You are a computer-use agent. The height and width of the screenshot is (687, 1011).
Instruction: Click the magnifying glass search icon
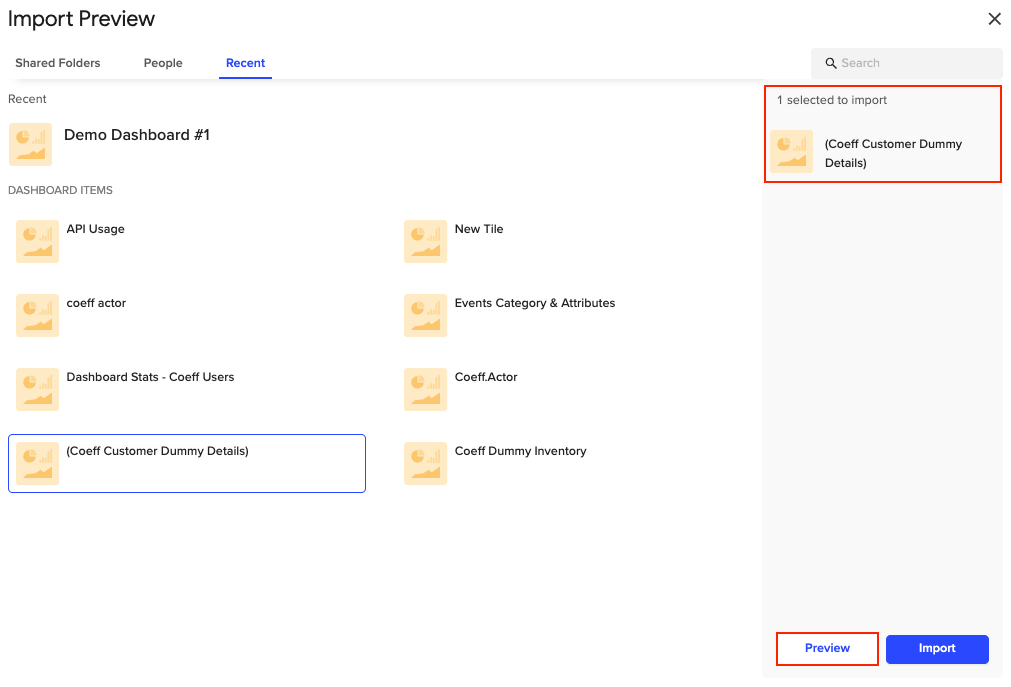tap(830, 63)
